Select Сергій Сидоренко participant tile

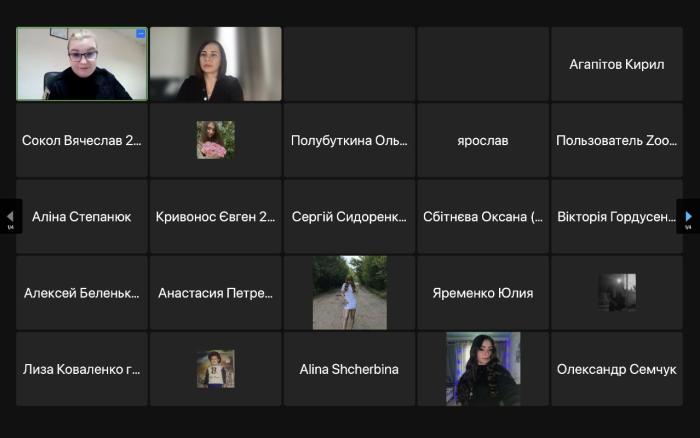pyautogui.click(x=349, y=216)
